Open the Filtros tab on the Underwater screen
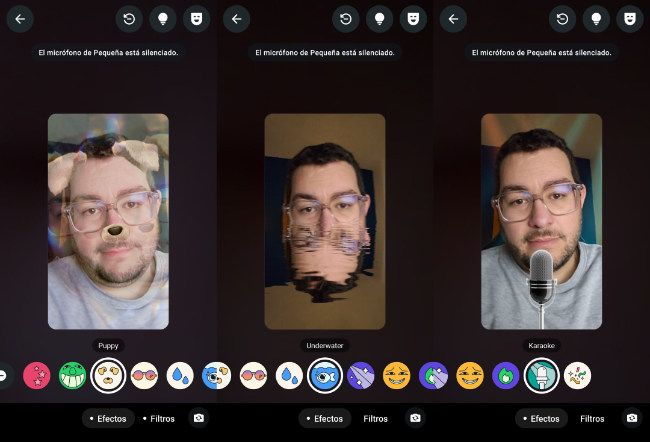650x442 pixels. (x=376, y=419)
